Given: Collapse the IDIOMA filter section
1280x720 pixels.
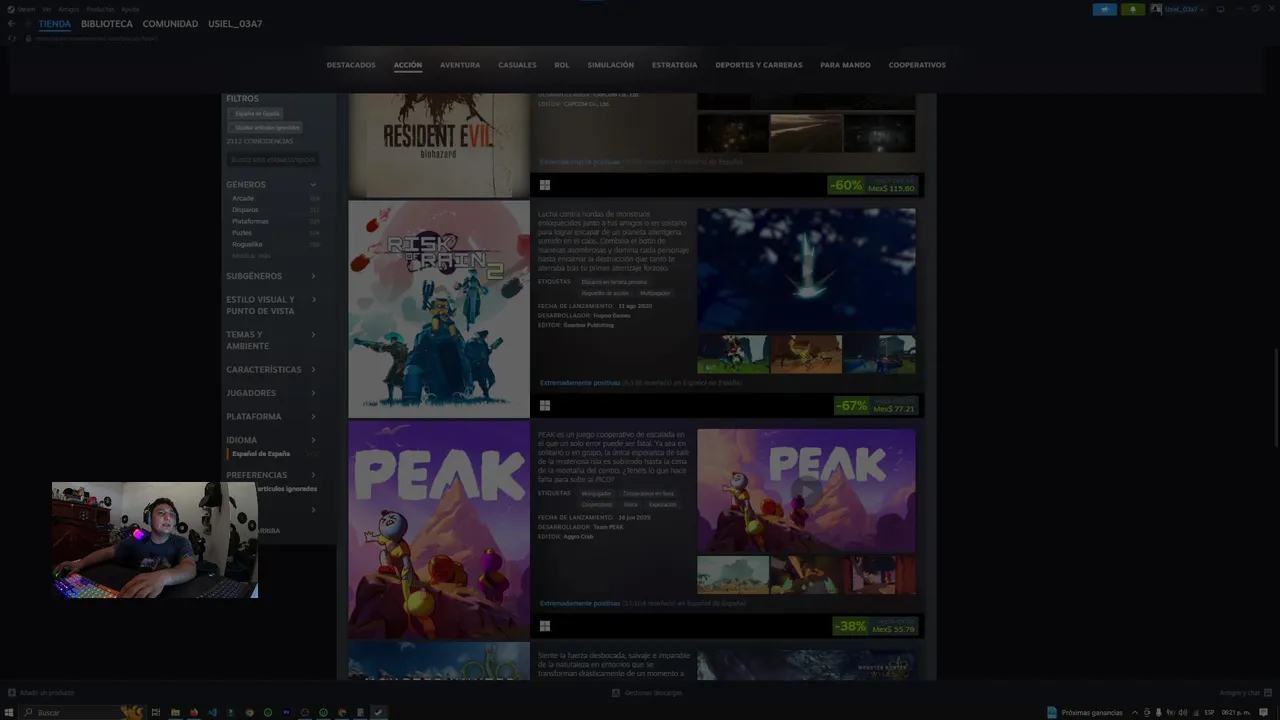Looking at the screenshot, I should 273,440.
